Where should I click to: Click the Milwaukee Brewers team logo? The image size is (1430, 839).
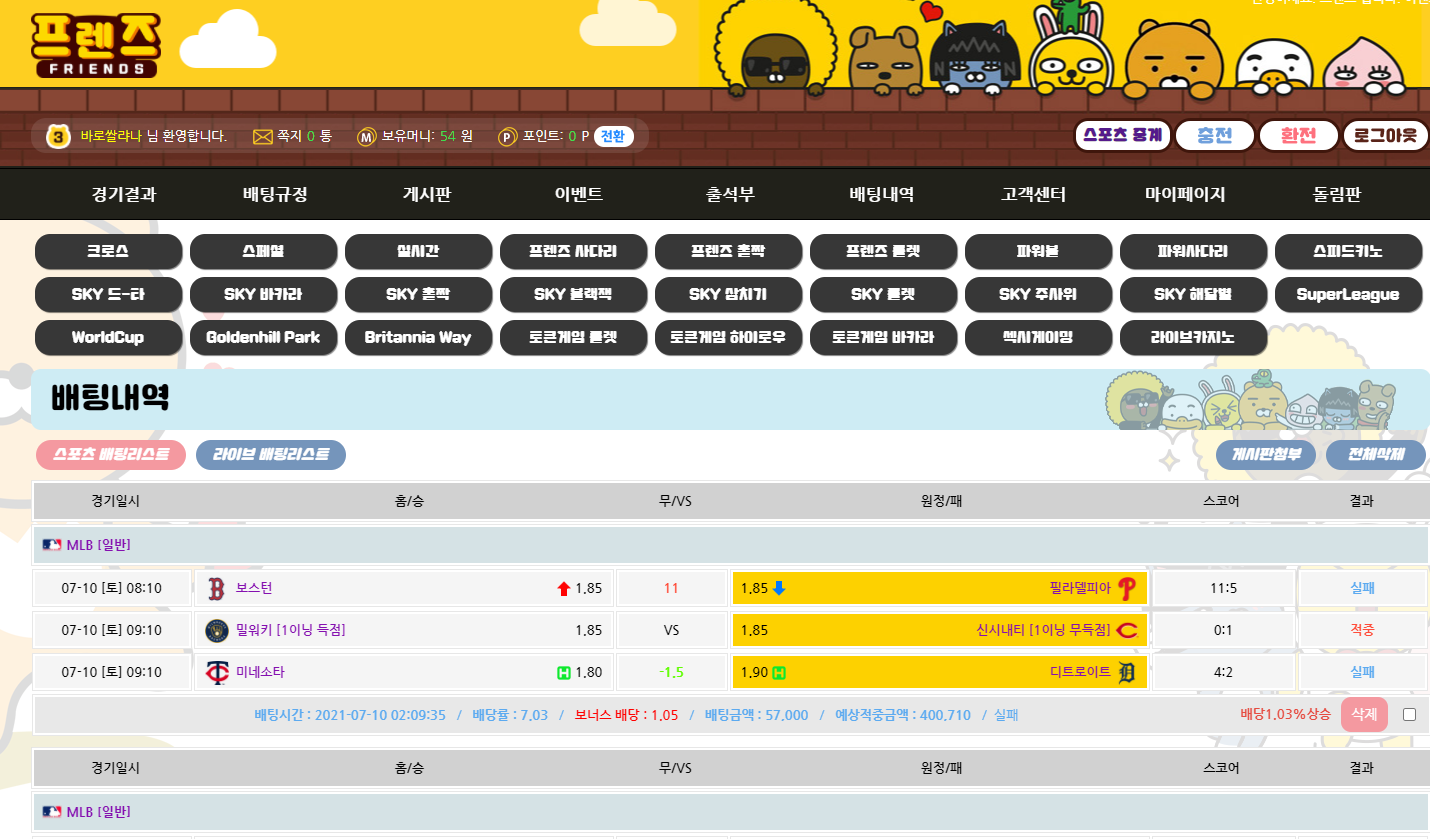click(x=216, y=630)
